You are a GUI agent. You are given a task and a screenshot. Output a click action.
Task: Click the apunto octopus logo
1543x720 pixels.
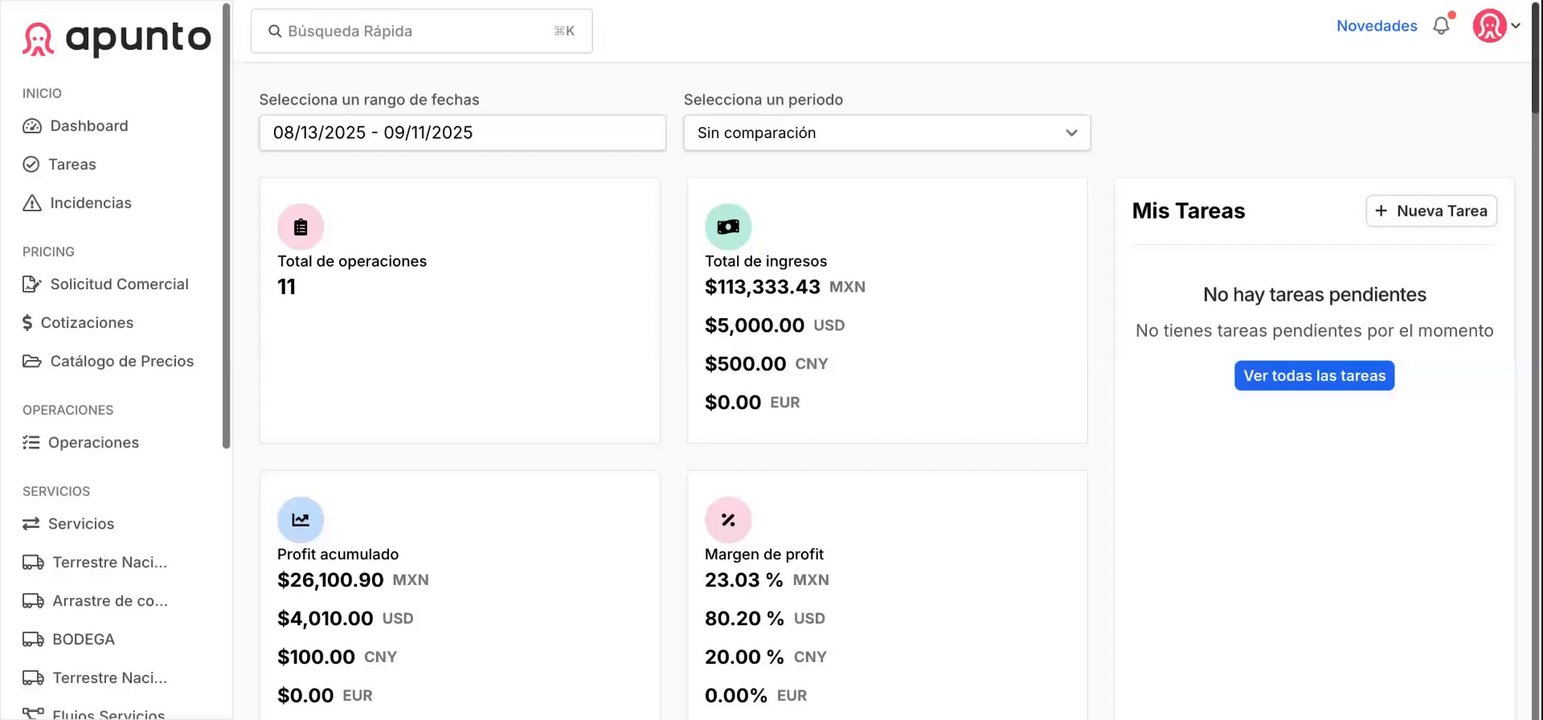(x=39, y=38)
